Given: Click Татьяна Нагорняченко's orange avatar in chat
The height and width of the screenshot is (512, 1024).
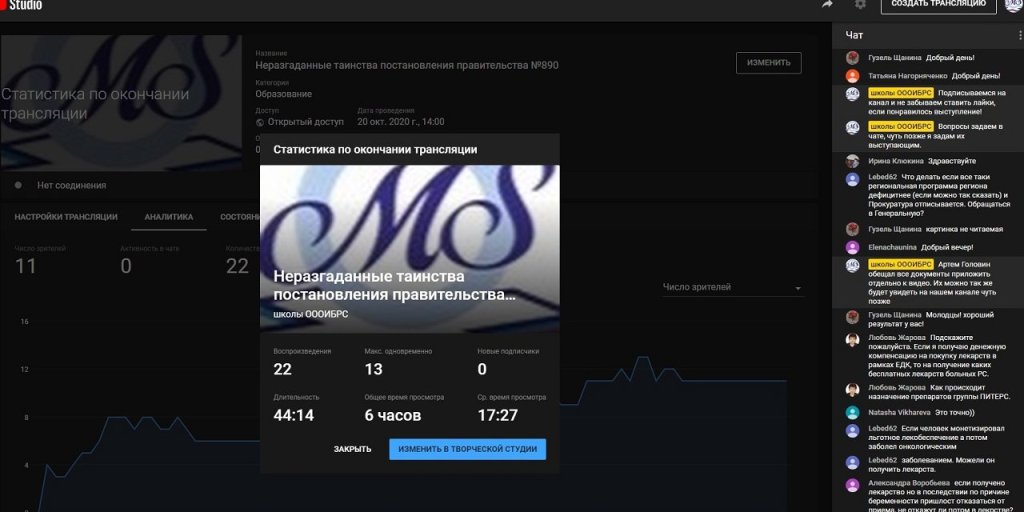Looking at the screenshot, I should [x=852, y=76].
